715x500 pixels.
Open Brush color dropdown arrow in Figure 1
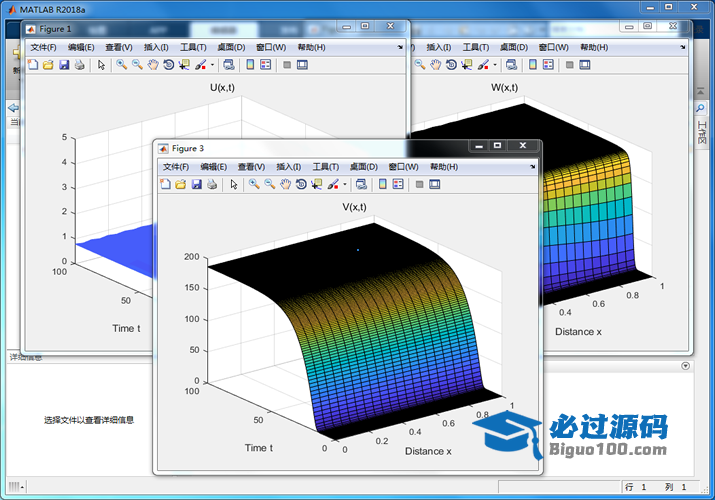(x=212, y=65)
